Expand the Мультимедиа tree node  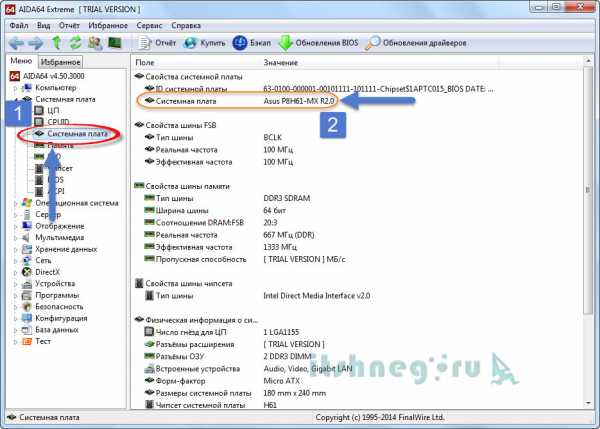[16, 238]
